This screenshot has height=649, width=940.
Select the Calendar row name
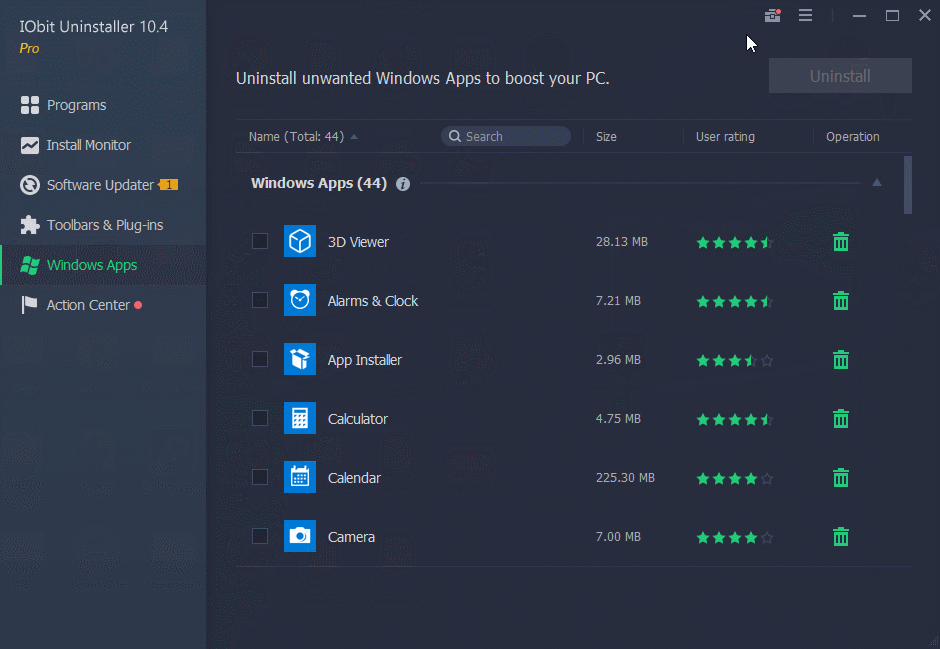coord(354,478)
